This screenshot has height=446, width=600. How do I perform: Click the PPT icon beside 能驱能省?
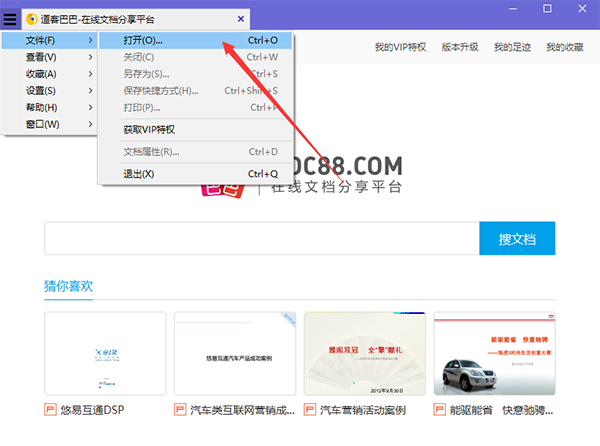pyautogui.click(x=440, y=410)
